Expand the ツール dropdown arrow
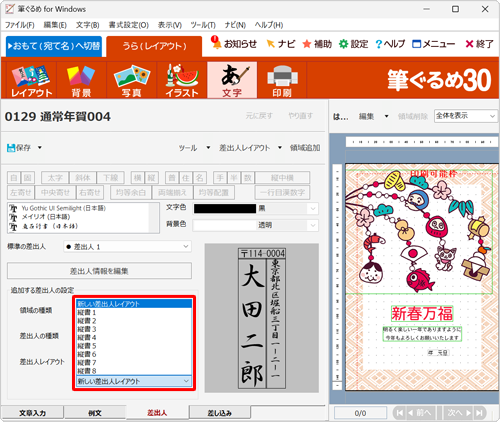 (208, 148)
